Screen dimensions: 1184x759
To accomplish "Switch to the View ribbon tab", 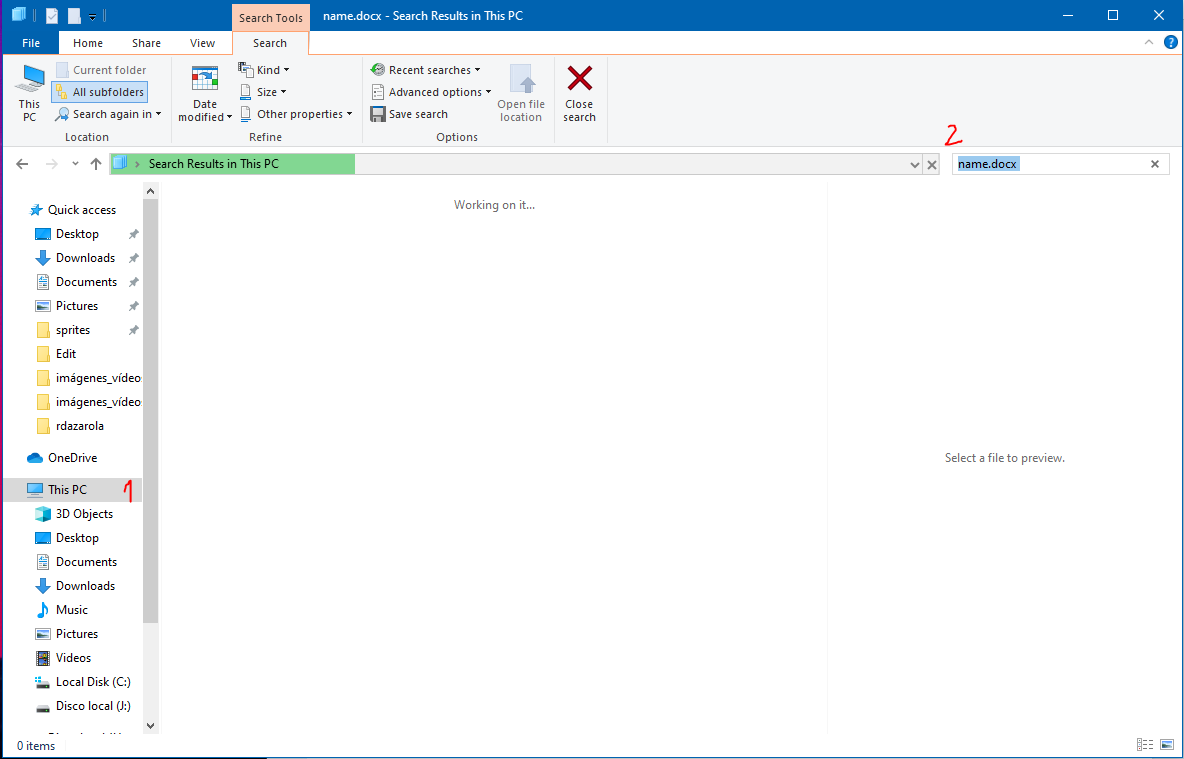I will tap(202, 43).
